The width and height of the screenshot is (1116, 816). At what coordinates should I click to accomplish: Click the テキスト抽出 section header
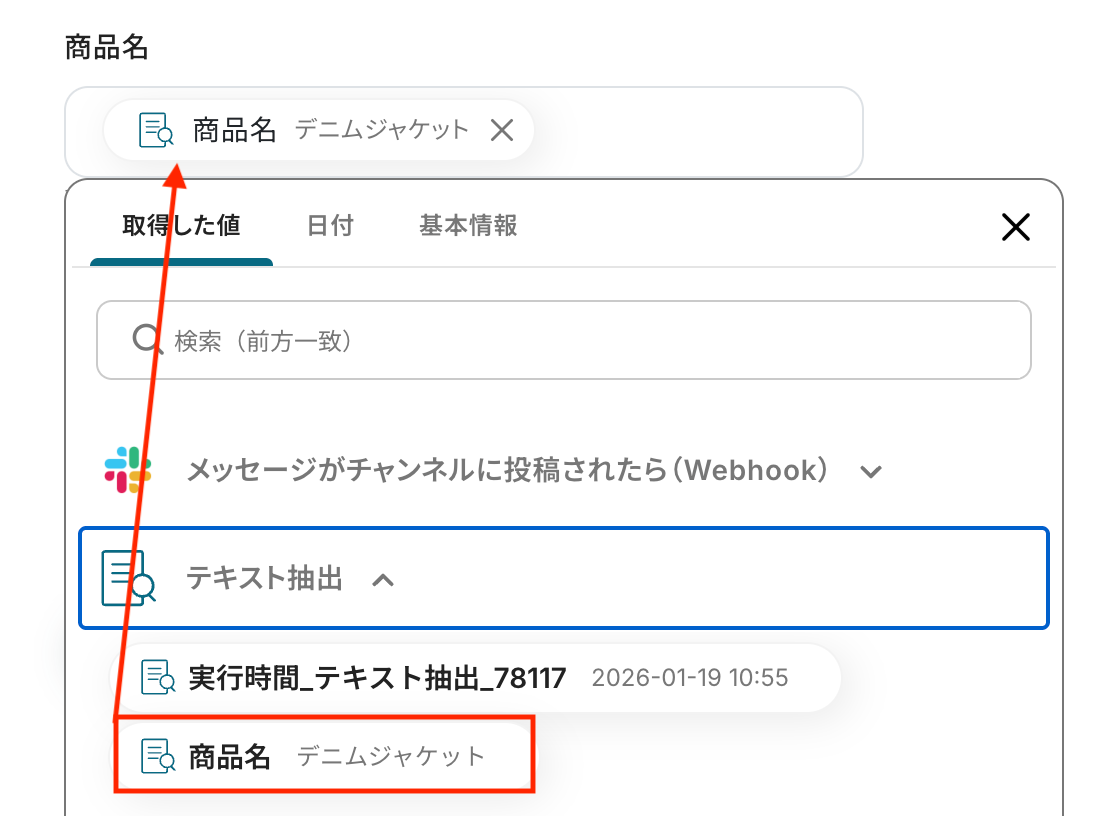click(564, 577)
